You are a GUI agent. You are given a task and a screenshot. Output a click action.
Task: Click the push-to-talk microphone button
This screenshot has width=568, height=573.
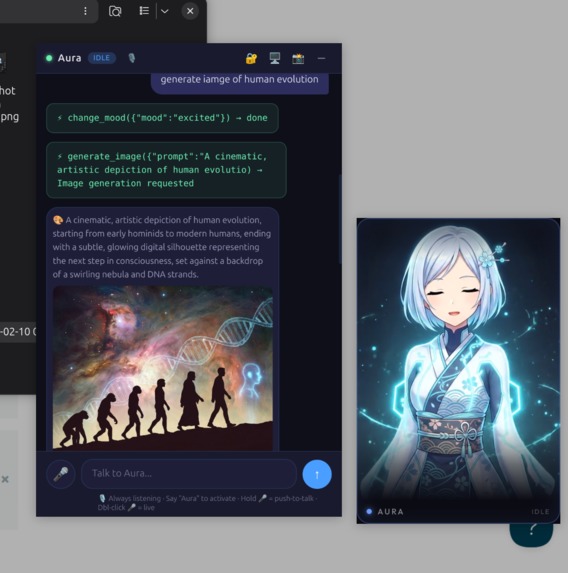[x=61, y=474]
